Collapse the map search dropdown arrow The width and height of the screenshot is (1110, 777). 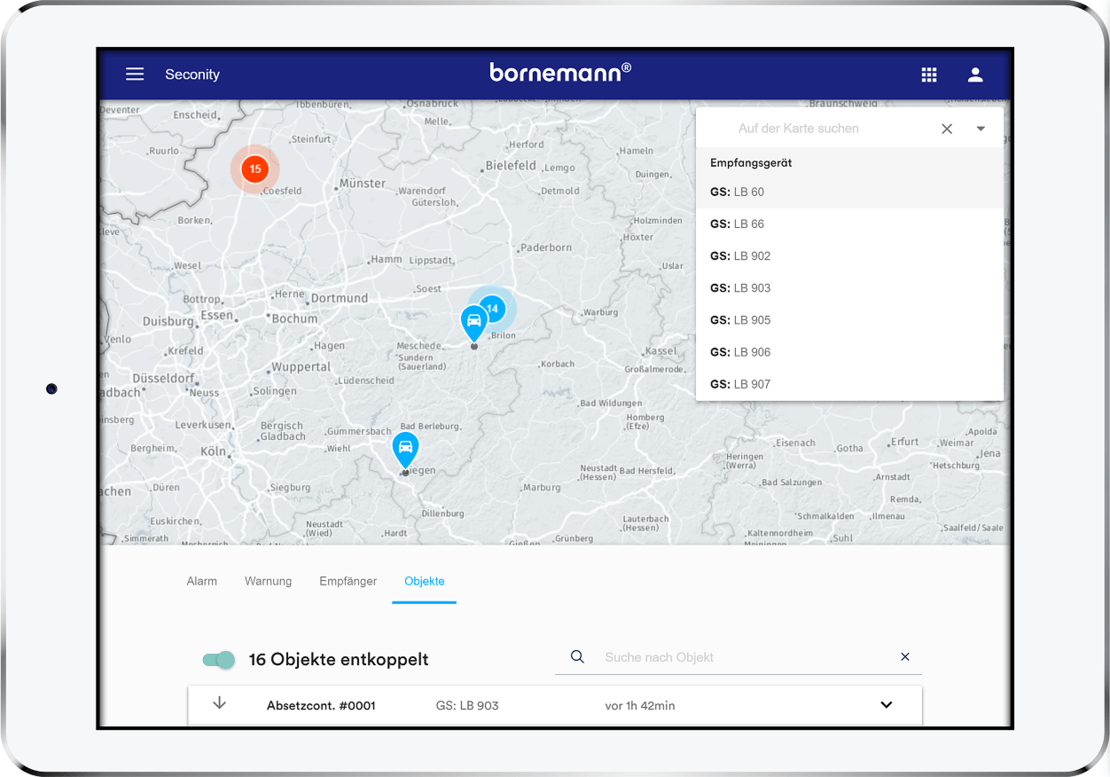click(x=980, y=129)
